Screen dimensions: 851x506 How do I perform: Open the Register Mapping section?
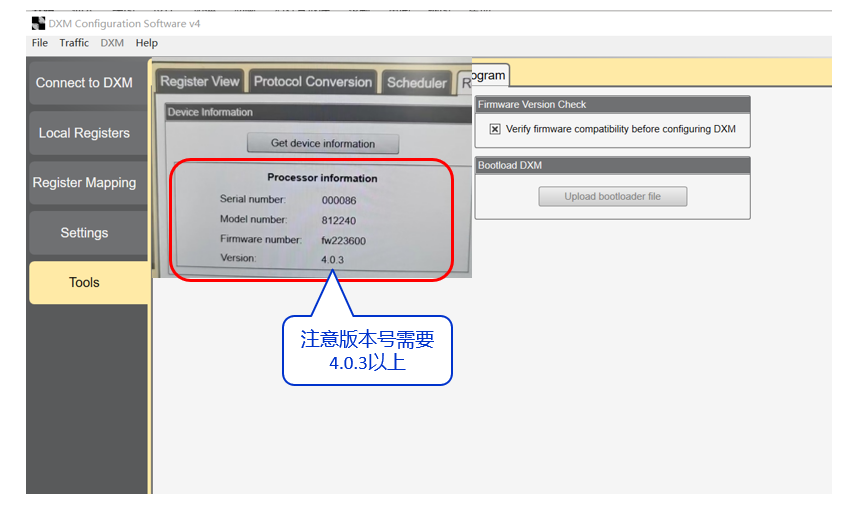coord(84,183)
